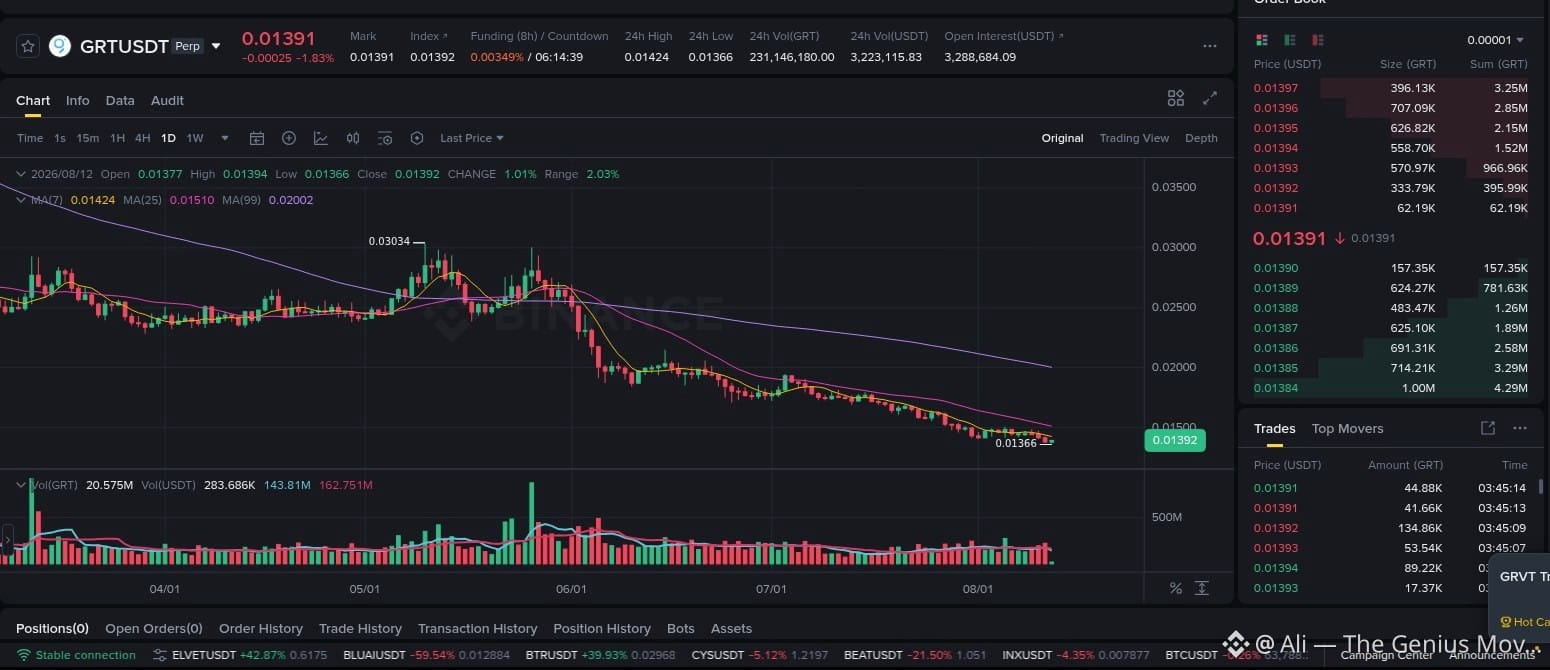Open the ticker bar three-dot menu
Screen dimensions: 1550x670
pyautogui.click(x=1210, y=46)
